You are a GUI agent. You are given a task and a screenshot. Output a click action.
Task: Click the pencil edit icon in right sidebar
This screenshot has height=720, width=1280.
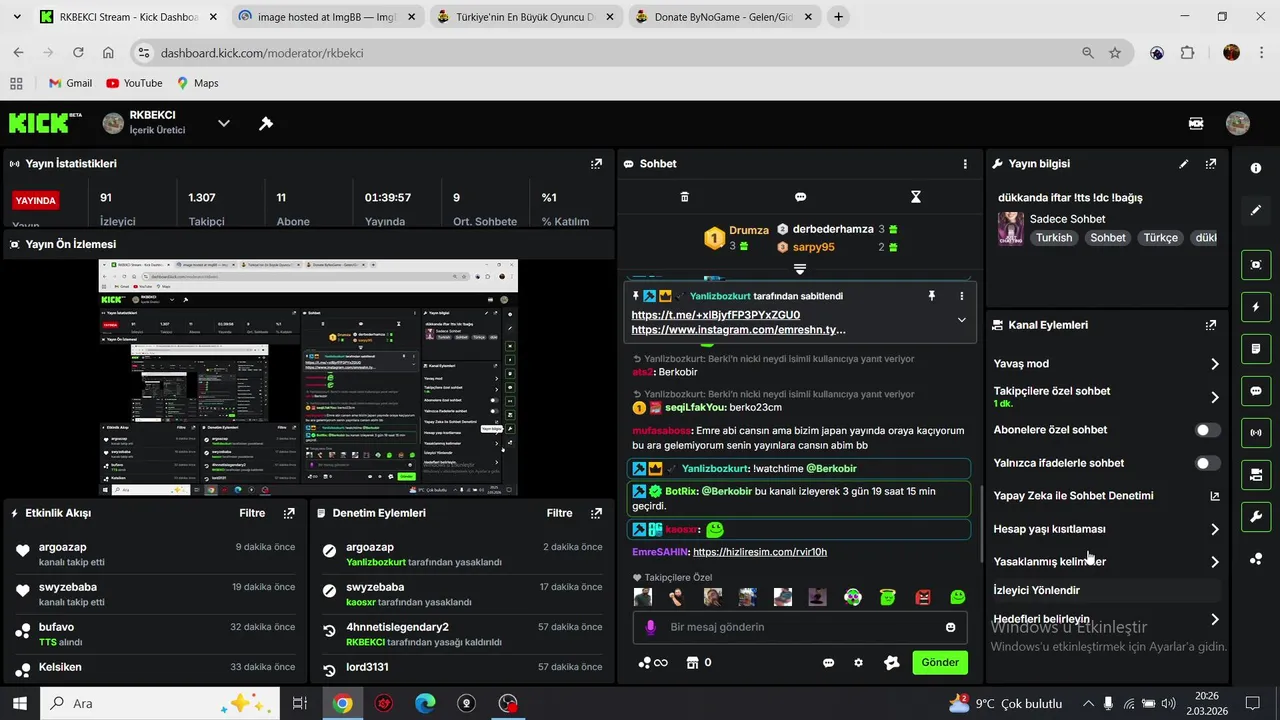coord(1256,211)
